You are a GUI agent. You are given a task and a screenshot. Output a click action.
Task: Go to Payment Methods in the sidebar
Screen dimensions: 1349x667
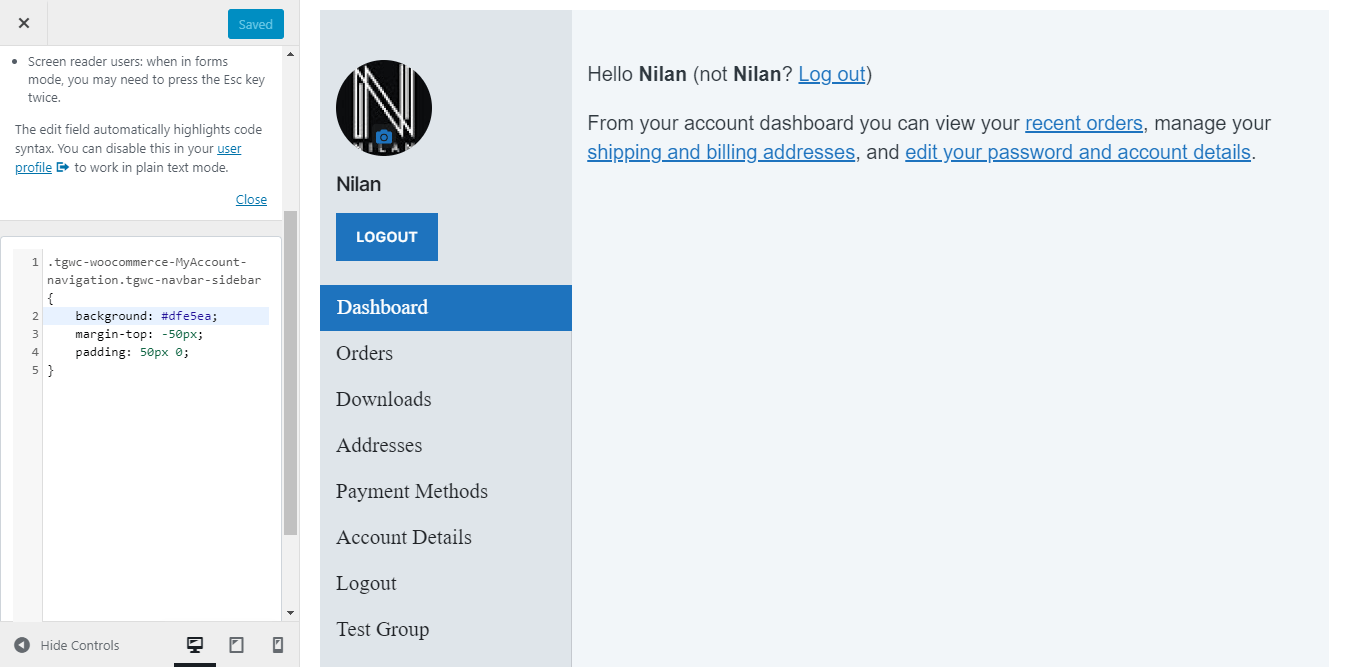411,491
